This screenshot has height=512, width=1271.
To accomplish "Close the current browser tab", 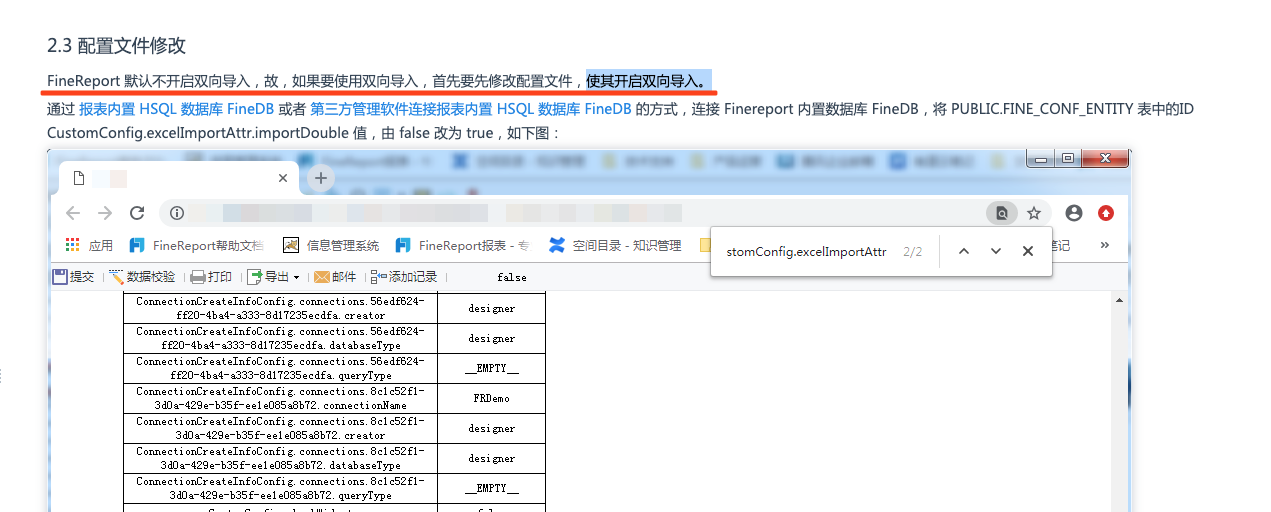I will pos(283,178).
